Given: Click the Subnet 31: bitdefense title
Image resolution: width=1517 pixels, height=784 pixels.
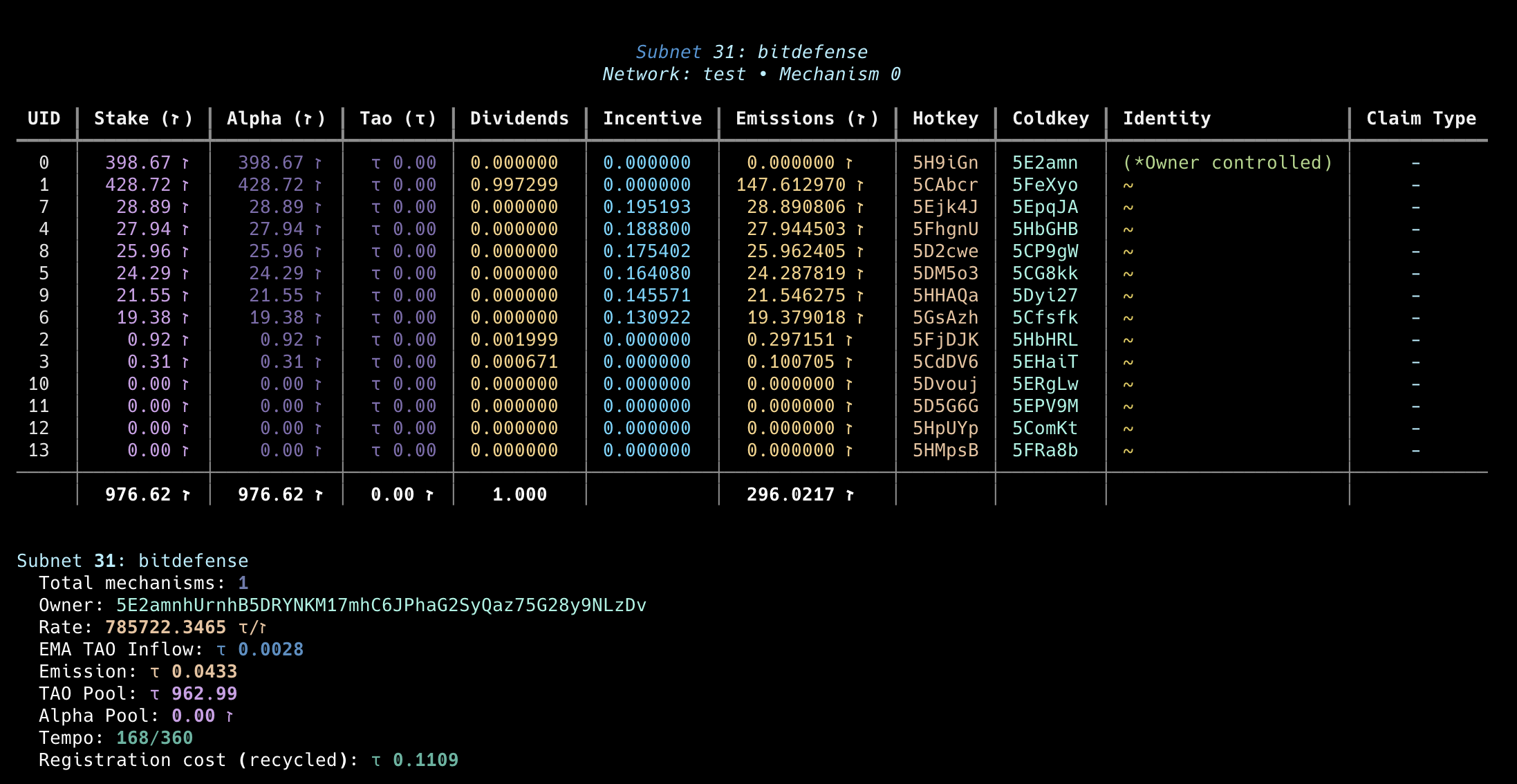Looking at the screenshot, I should tap(752, 52).
